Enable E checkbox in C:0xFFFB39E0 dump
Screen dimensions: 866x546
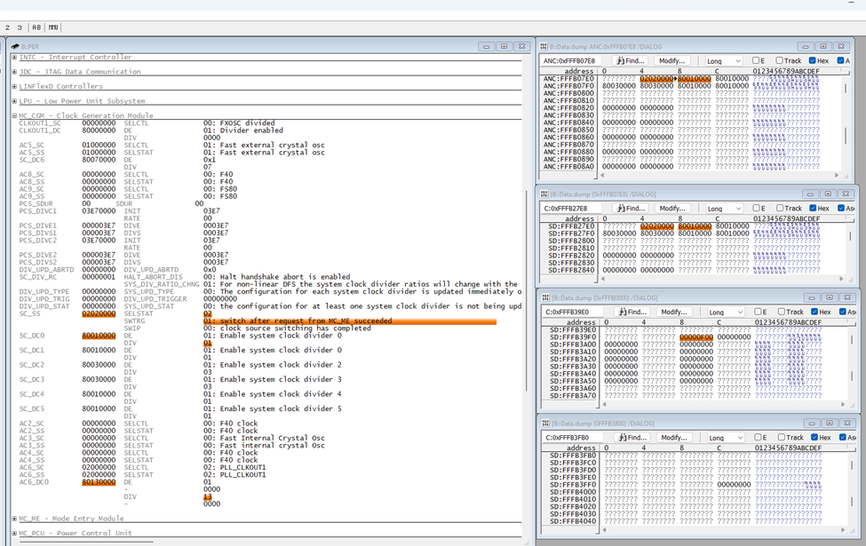[758, 312]
